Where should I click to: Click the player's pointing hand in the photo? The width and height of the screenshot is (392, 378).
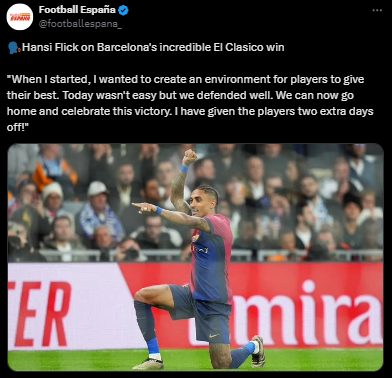(144, 208)
